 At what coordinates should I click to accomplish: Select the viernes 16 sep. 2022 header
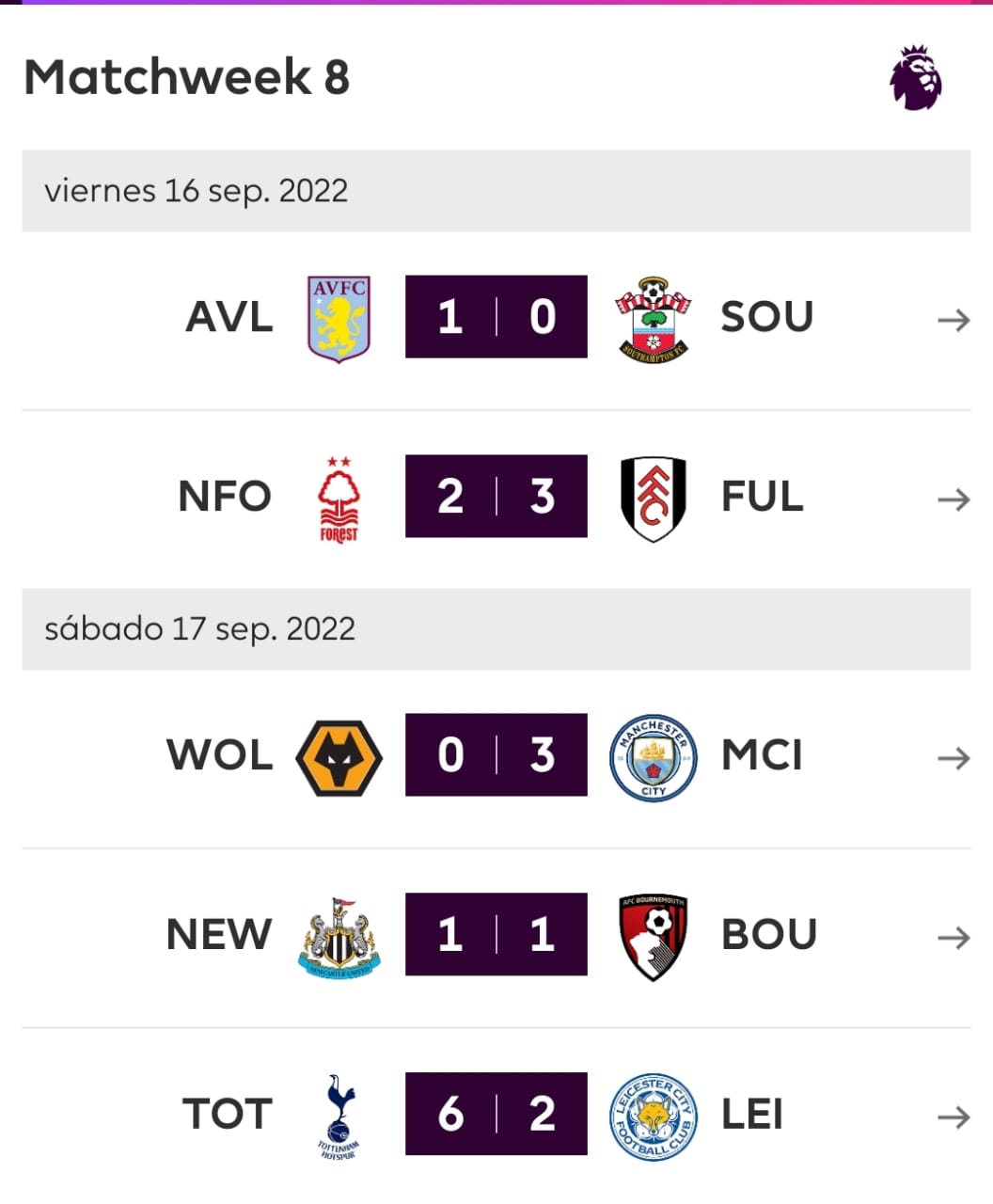[x=496, y=191]
